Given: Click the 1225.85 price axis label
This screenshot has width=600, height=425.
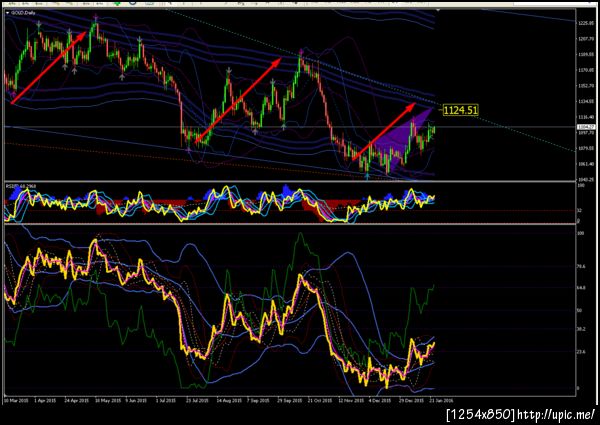Looking at the screenshot, I should [x=586, y=23].
